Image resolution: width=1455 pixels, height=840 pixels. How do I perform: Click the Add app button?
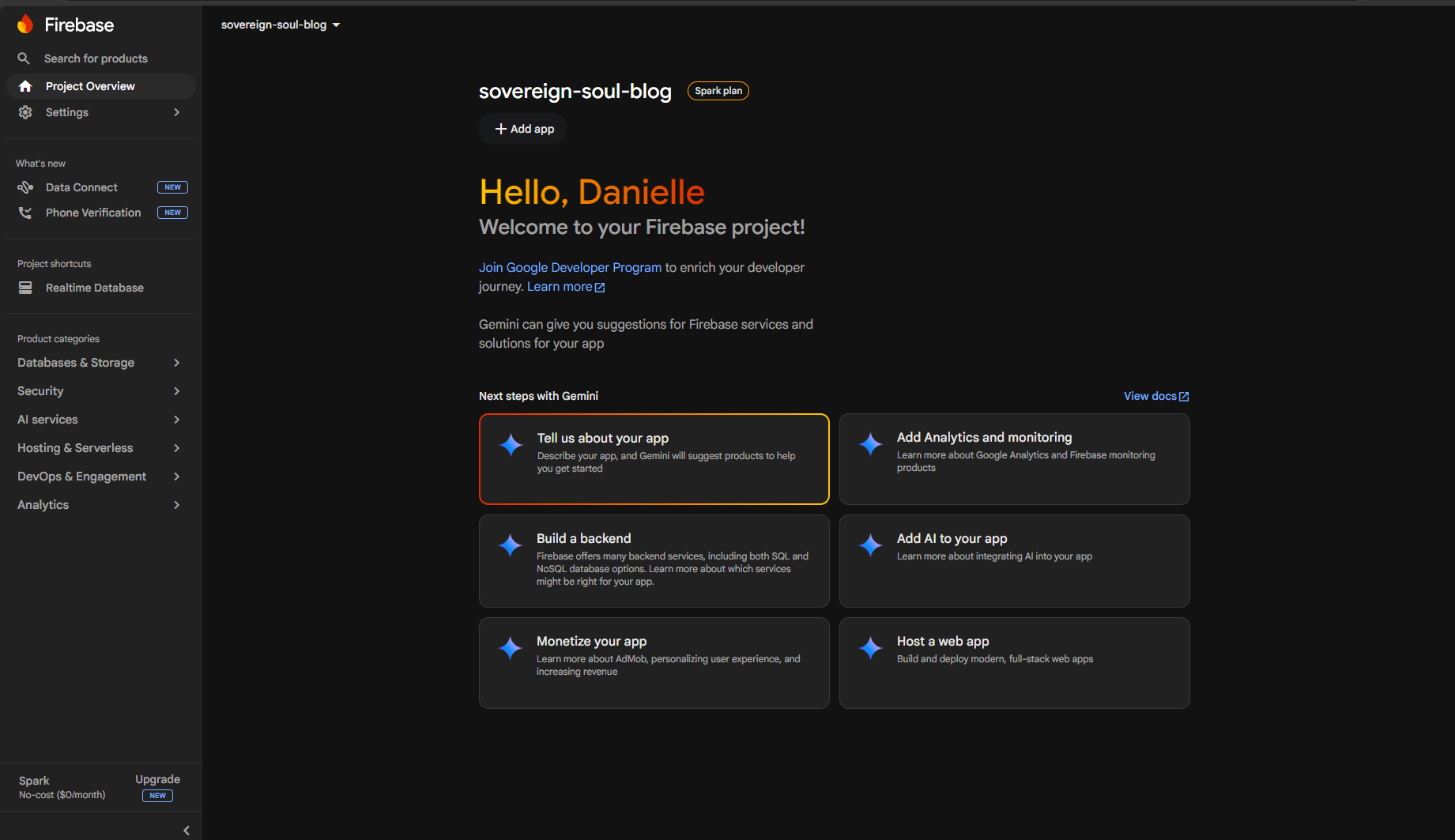(523, 129)
